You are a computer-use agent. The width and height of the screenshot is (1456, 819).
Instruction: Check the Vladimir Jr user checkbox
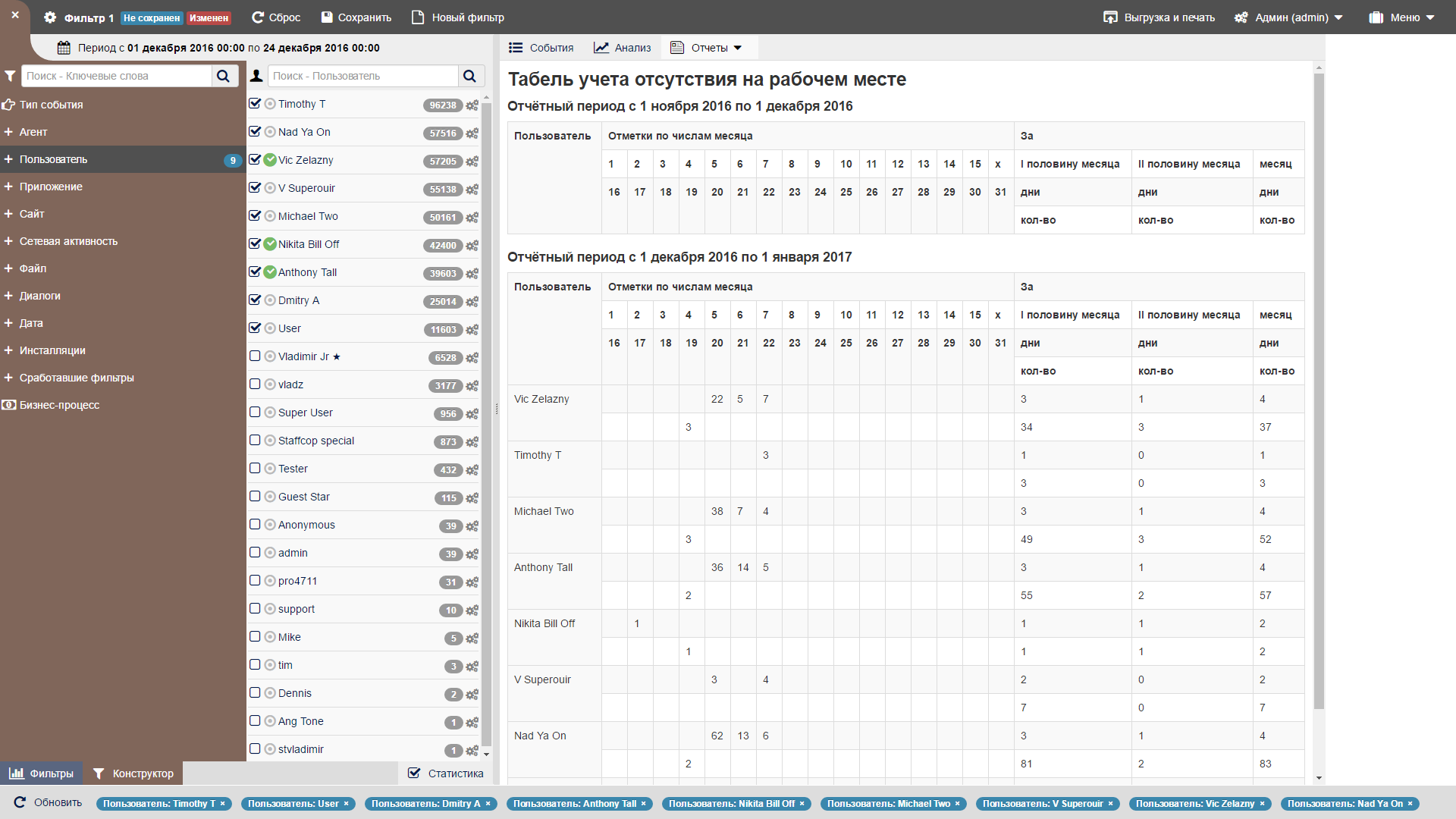255,356
